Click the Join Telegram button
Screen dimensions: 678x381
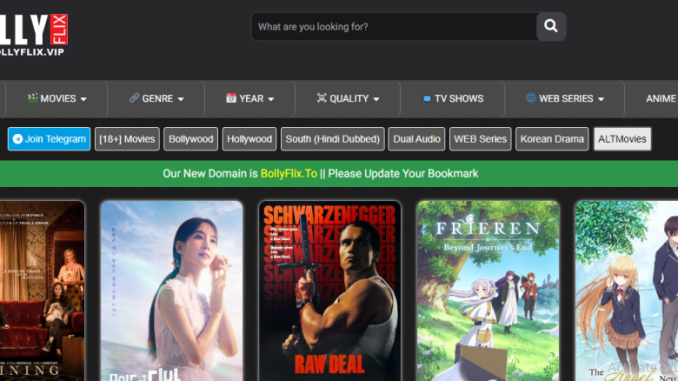point(49,139)
